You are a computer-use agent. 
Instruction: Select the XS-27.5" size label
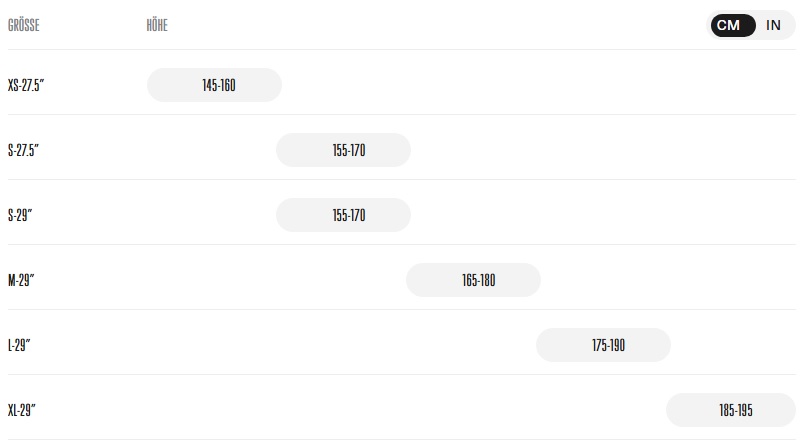coord(27,85)
